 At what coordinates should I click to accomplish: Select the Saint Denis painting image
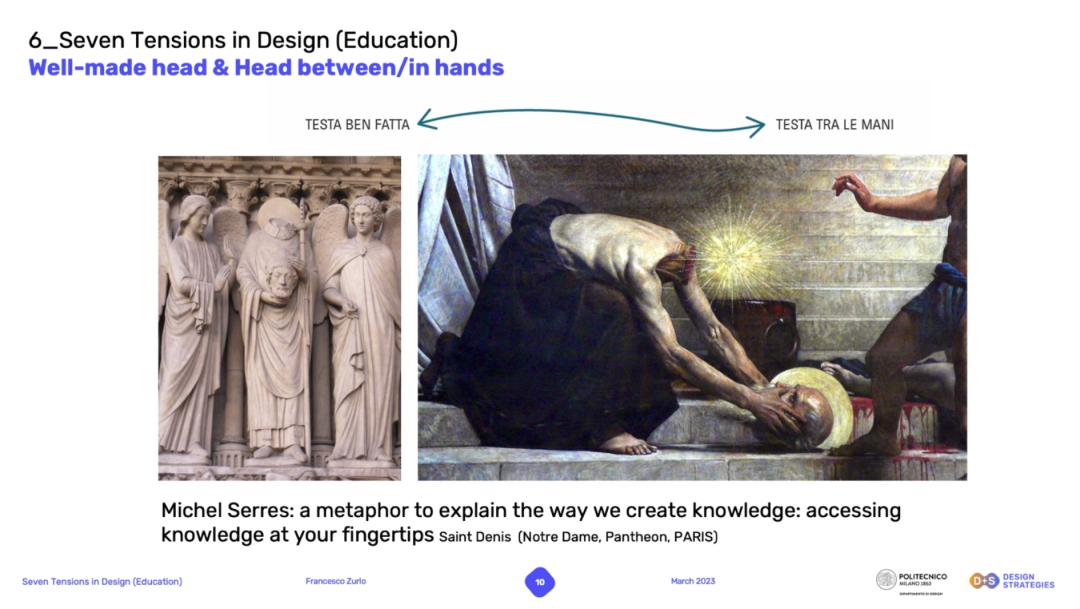point(692,318)
